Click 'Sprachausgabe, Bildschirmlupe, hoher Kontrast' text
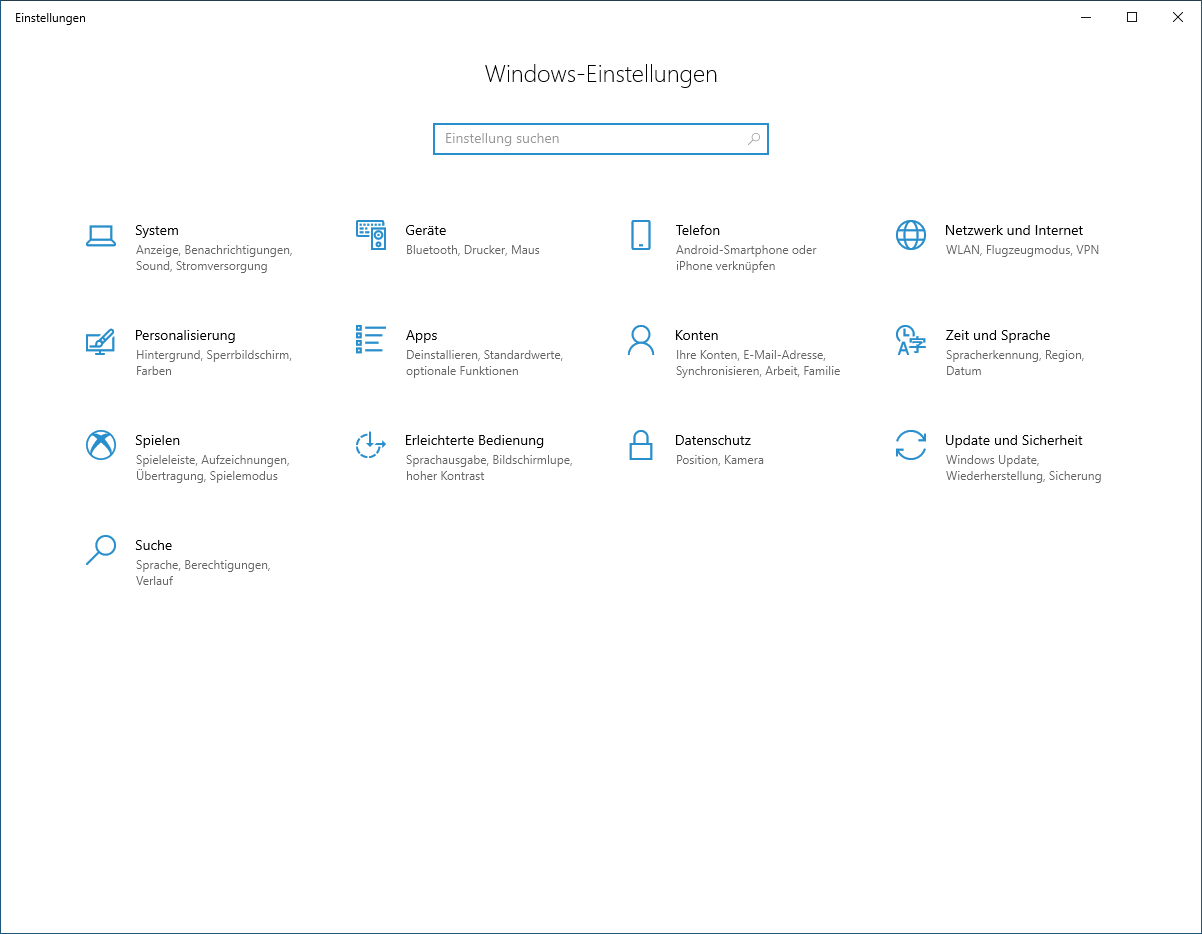The image size is (1202, 934). (x=489, y=468)
